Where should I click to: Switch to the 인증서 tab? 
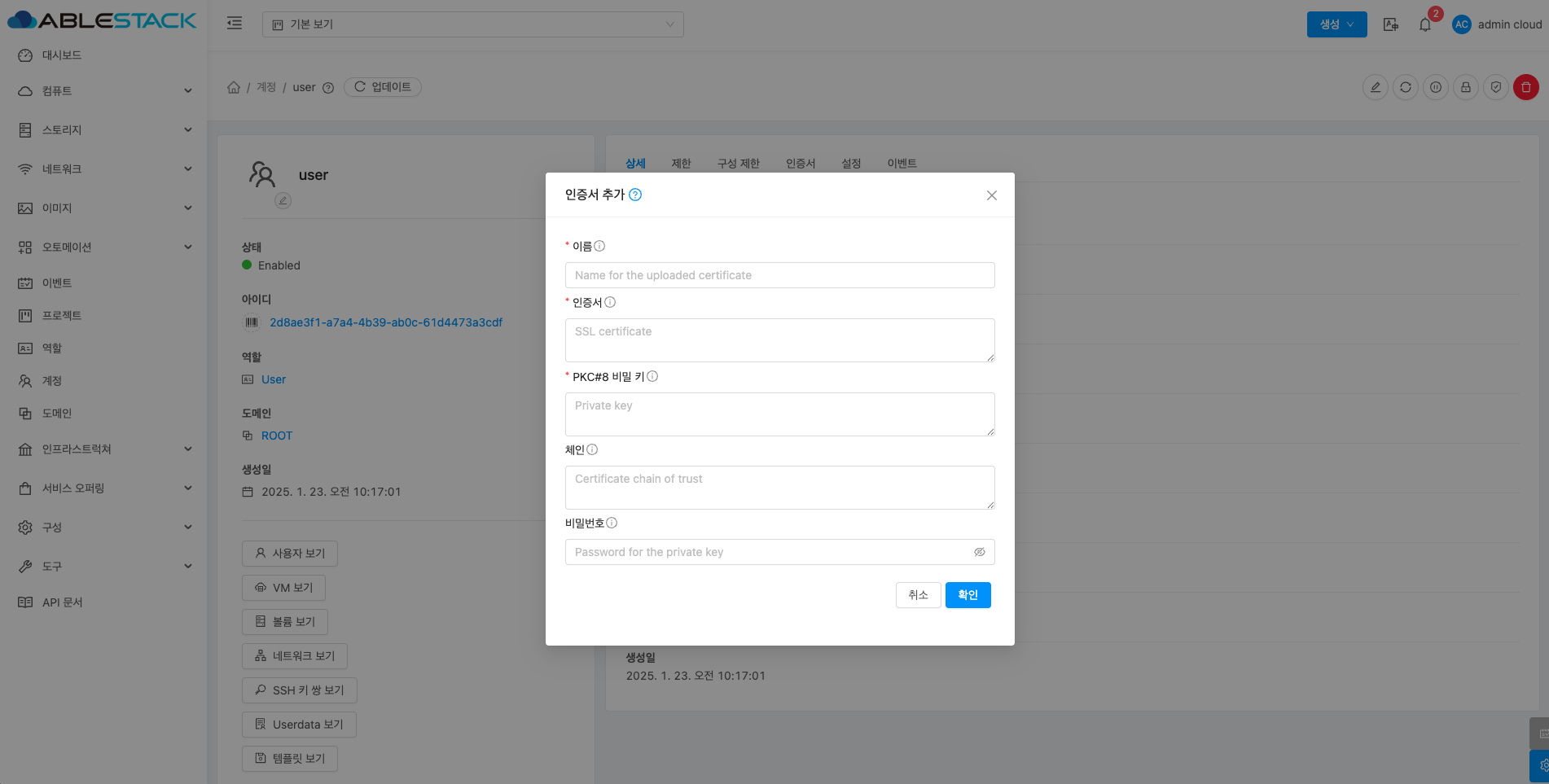pos(800,164)
